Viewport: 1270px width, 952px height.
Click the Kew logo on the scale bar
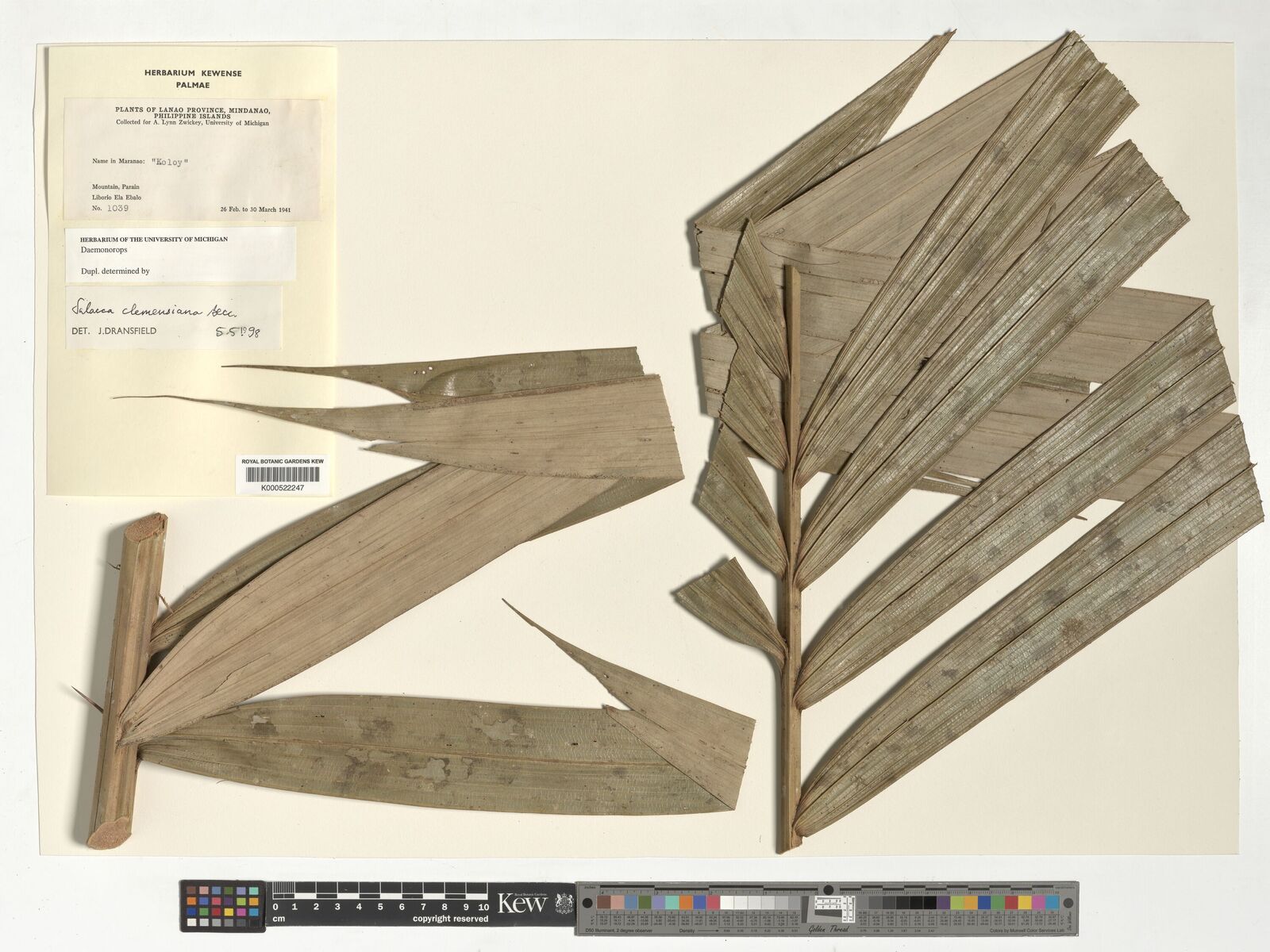point(521,904)
